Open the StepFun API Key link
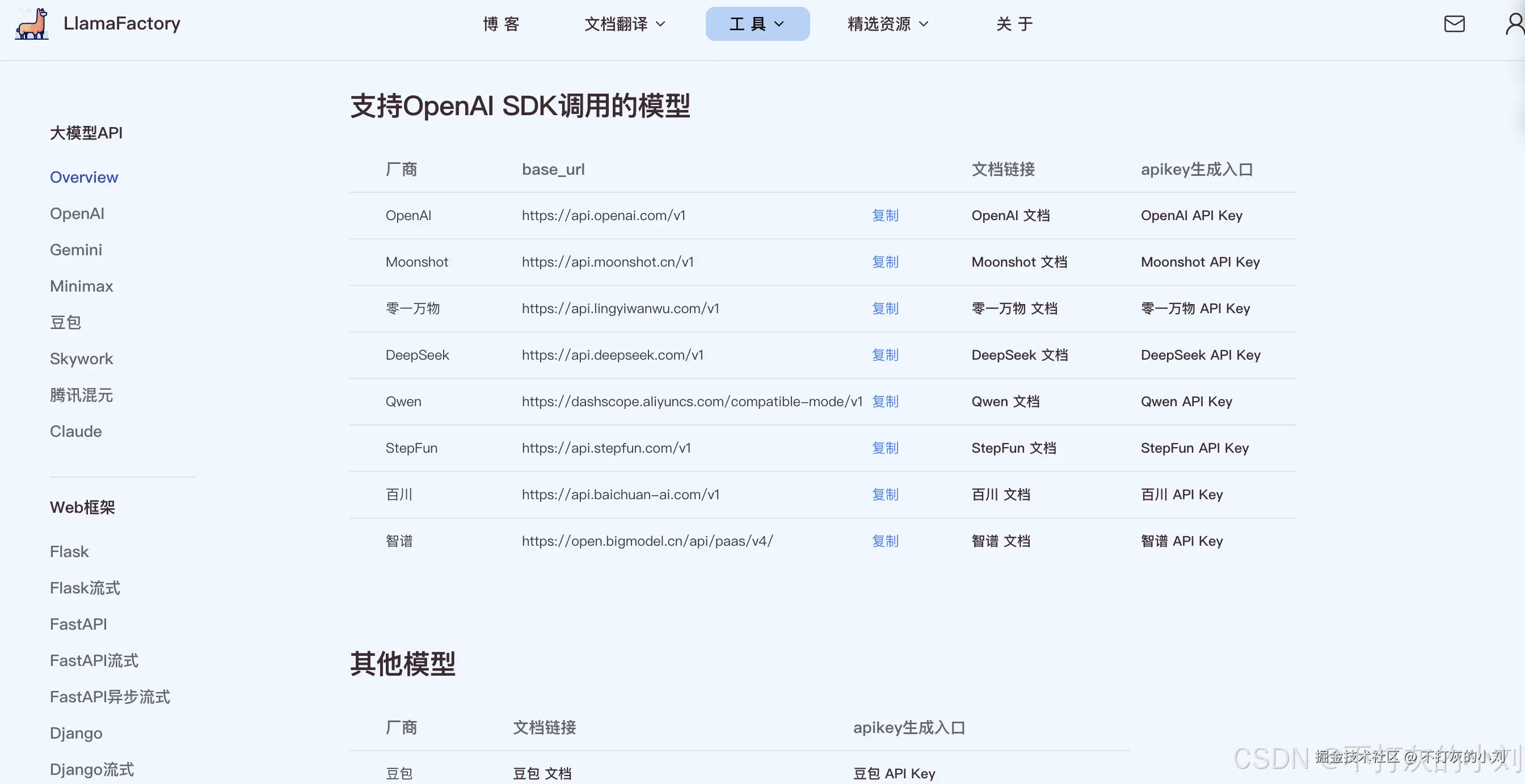The image size is (1525, 784). click(x=1195, y=448)
